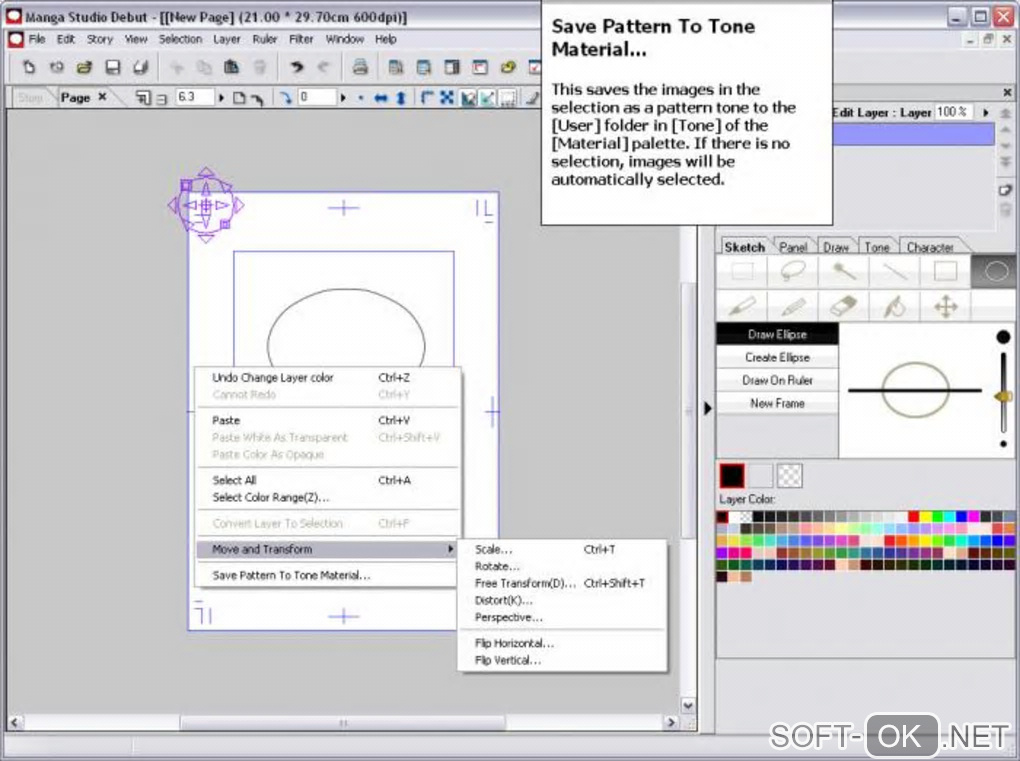Click the New Frame button
The image size is (1020, 761).
tap(777, 403)
